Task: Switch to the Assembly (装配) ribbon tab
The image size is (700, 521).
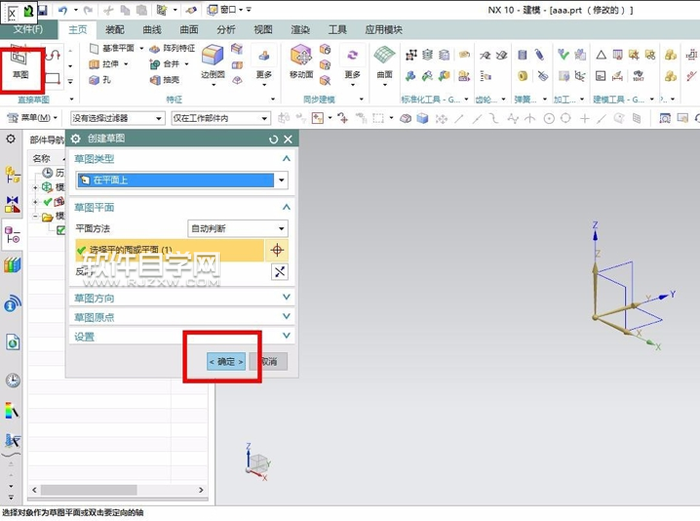Action: tap(115, 30)
